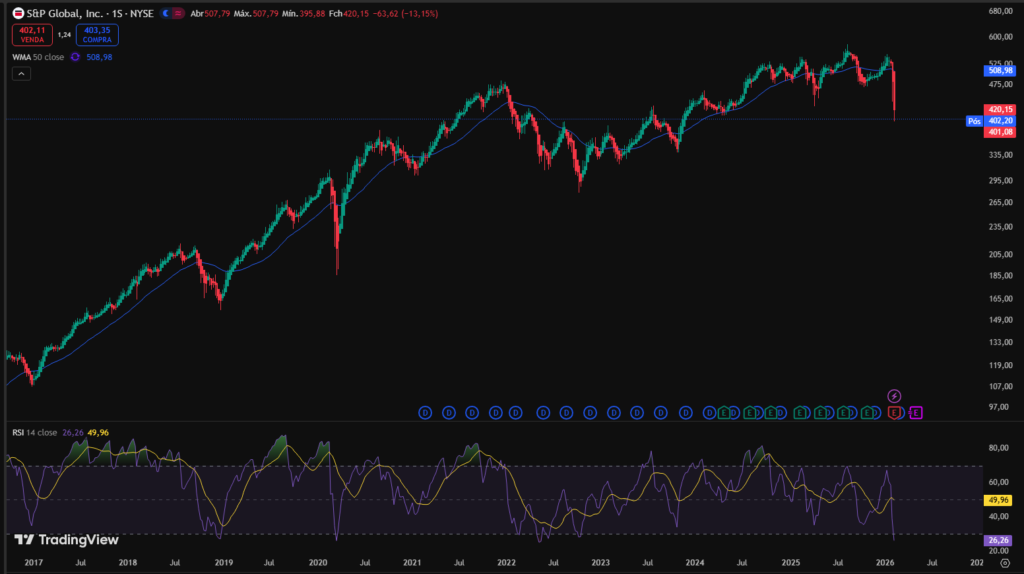
Task: Click the blue 508,98 WMA price label
Action: (x=1000, y=71)
